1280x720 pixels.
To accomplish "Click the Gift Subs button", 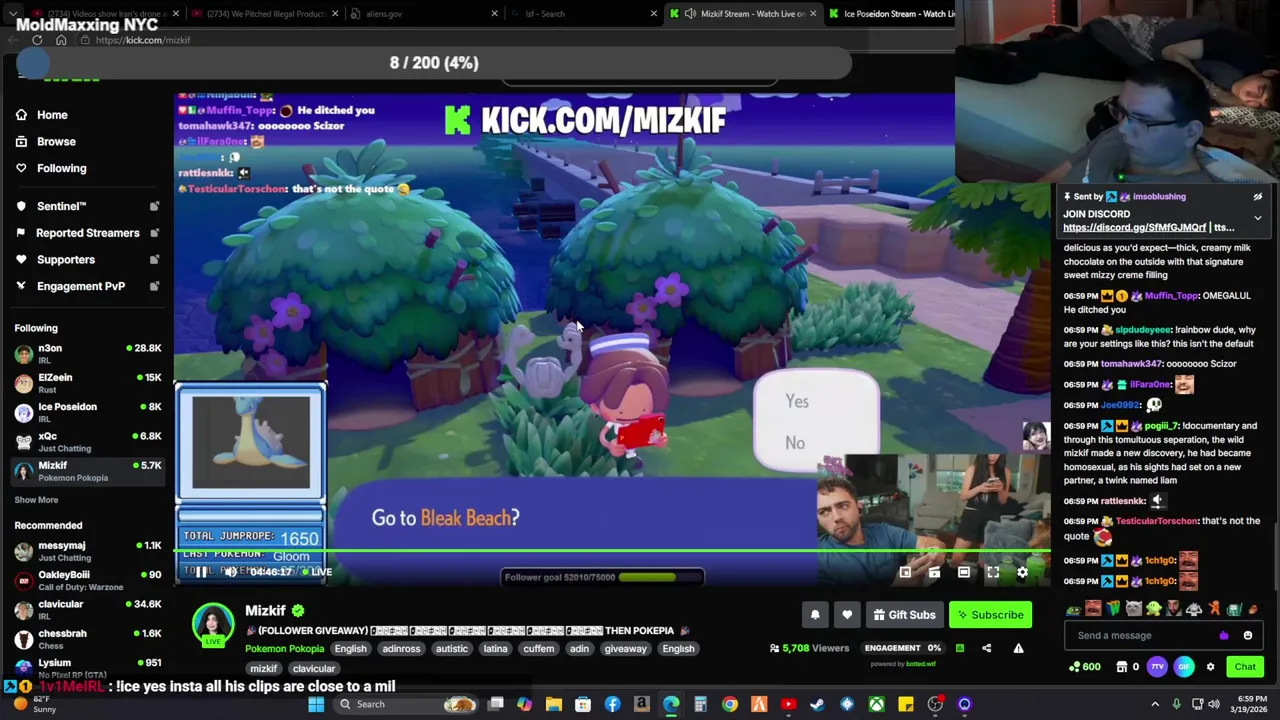I will tap(904, 615).
